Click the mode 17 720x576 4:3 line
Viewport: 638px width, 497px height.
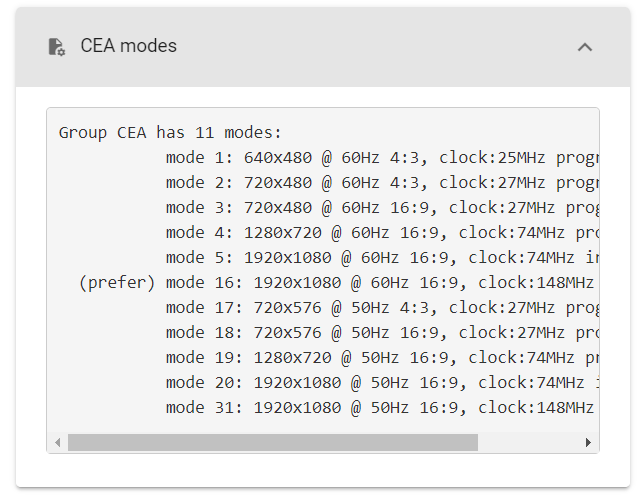point(382,308)
